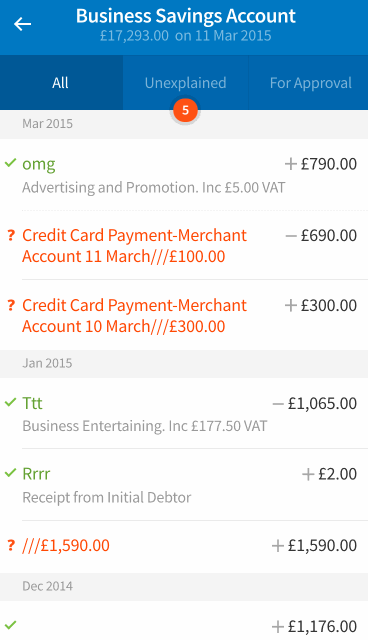Click red question mark beside 10 March payment
The image size is (368, 640).
pyautogui.click(x=11, y=305)
